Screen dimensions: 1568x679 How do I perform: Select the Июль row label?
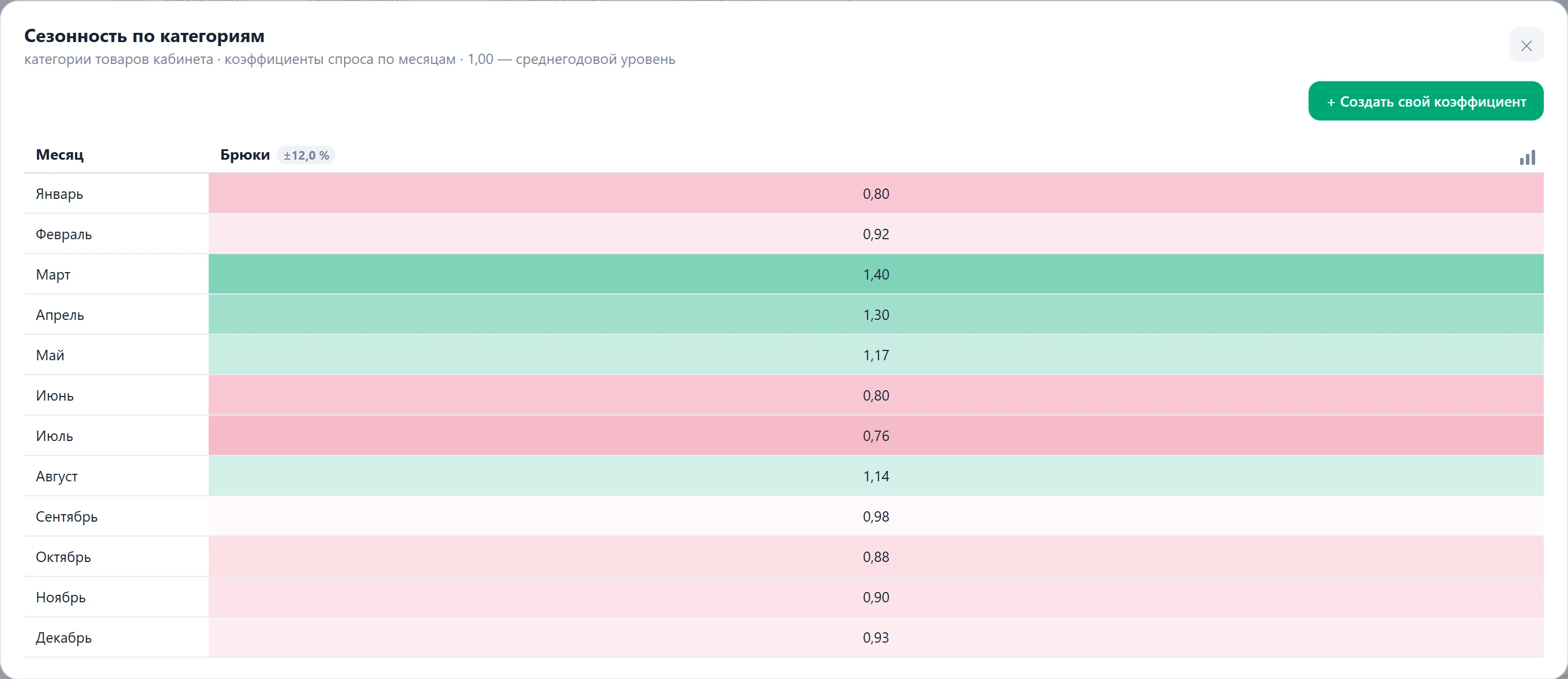point(54,436)
